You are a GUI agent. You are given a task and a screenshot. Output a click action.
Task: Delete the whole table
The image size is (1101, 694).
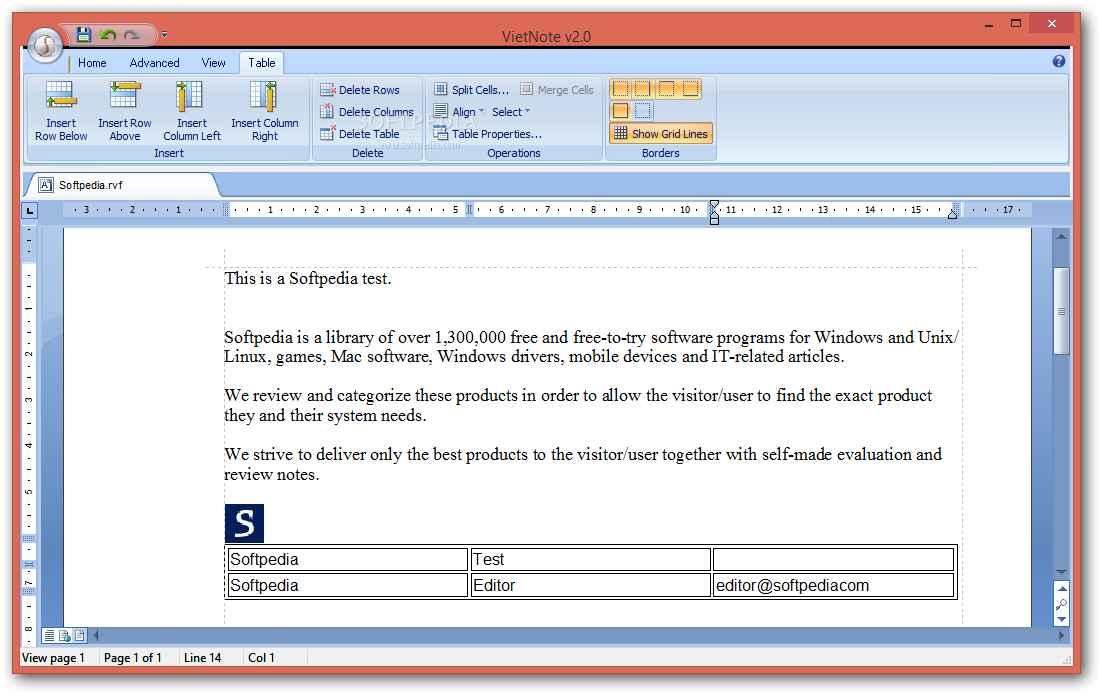(x=360, y=133)
